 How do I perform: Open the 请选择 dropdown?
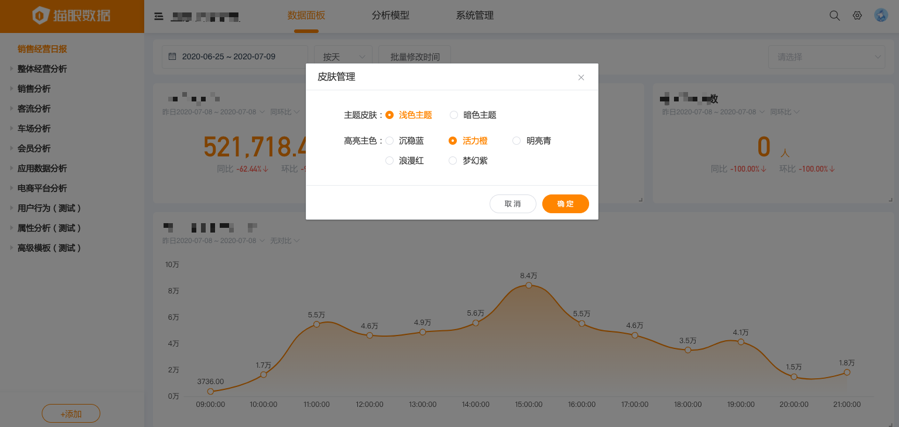click(x=828, y=57)
